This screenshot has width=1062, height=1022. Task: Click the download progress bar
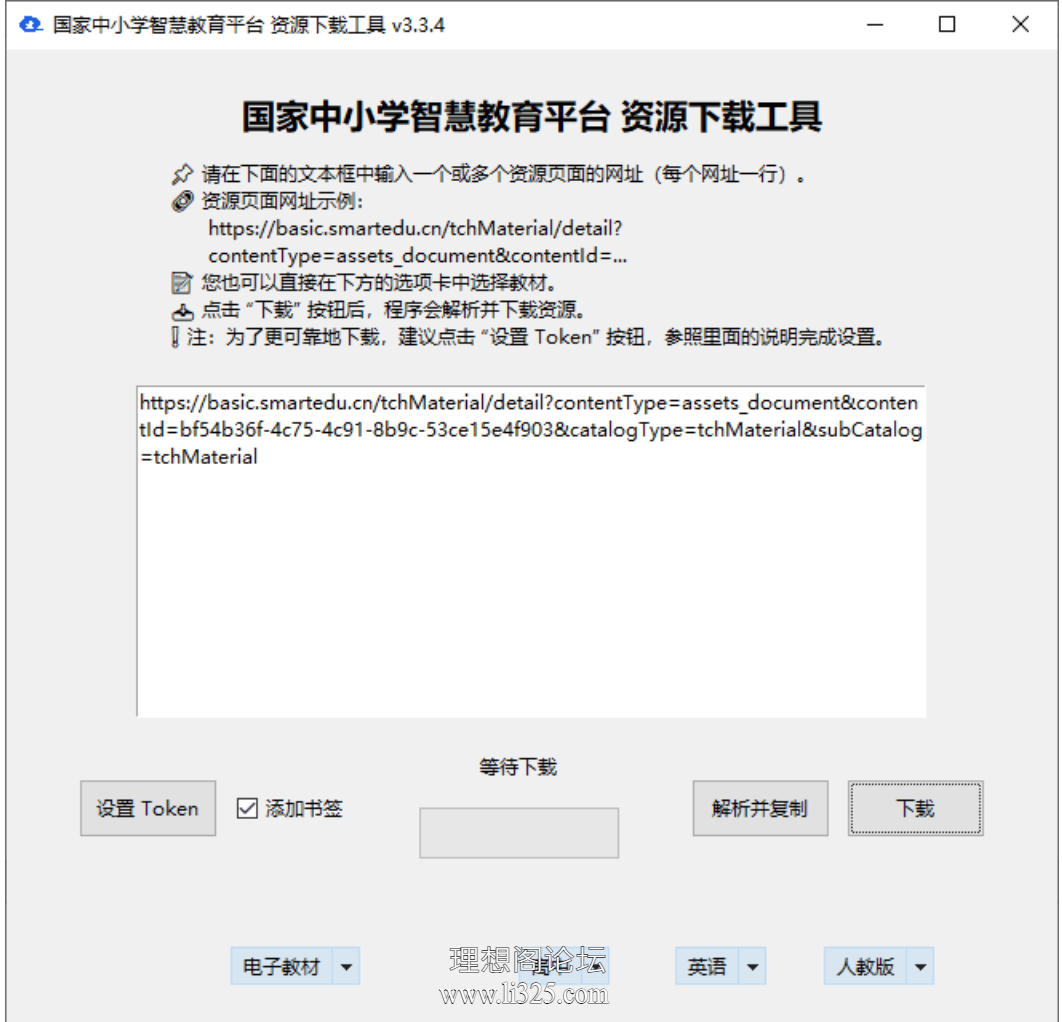(519, 832)
